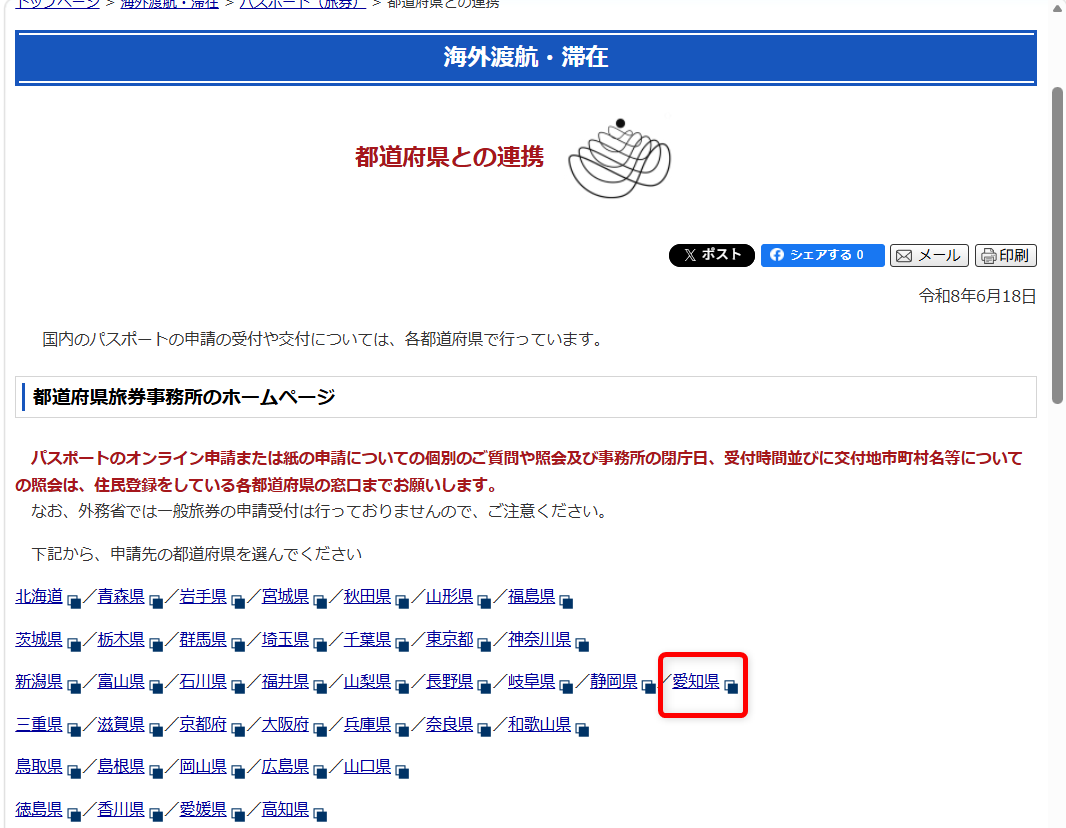Open the 青森県 link
Image resolution: width=1066 pixels, height=828 pixels.
click(x=121, y=596)
